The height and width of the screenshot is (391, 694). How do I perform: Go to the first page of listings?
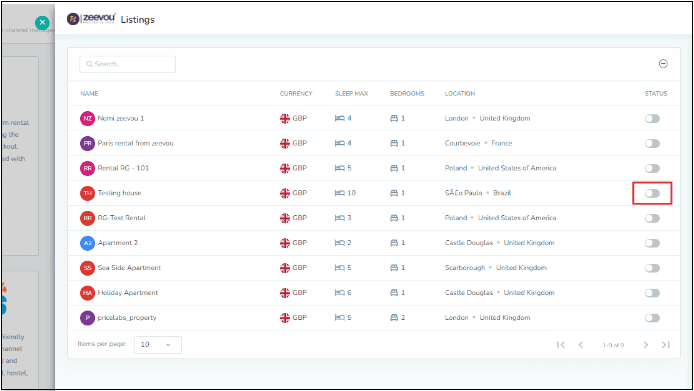[x=561, y=345]
